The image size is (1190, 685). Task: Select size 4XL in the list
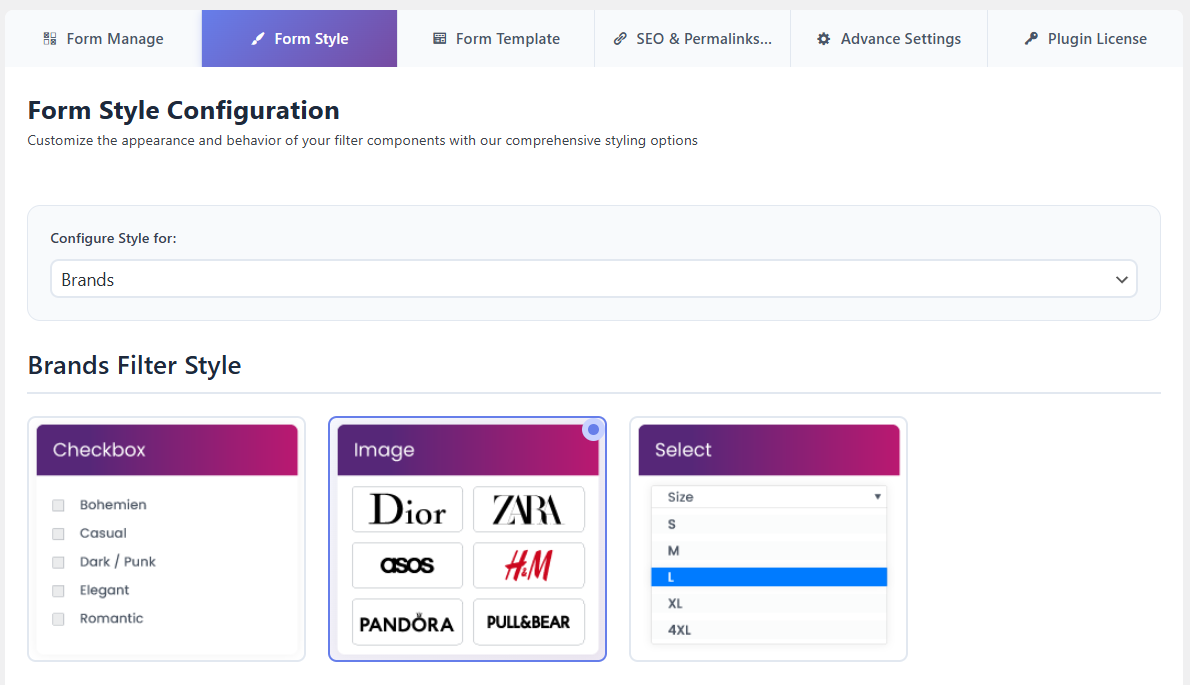[x=769, y=630]
